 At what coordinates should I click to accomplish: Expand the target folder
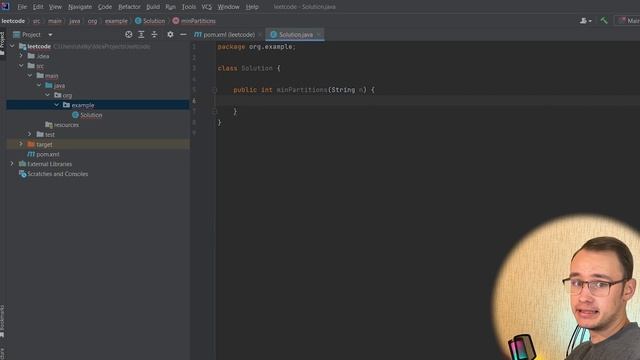coord(21,144)
